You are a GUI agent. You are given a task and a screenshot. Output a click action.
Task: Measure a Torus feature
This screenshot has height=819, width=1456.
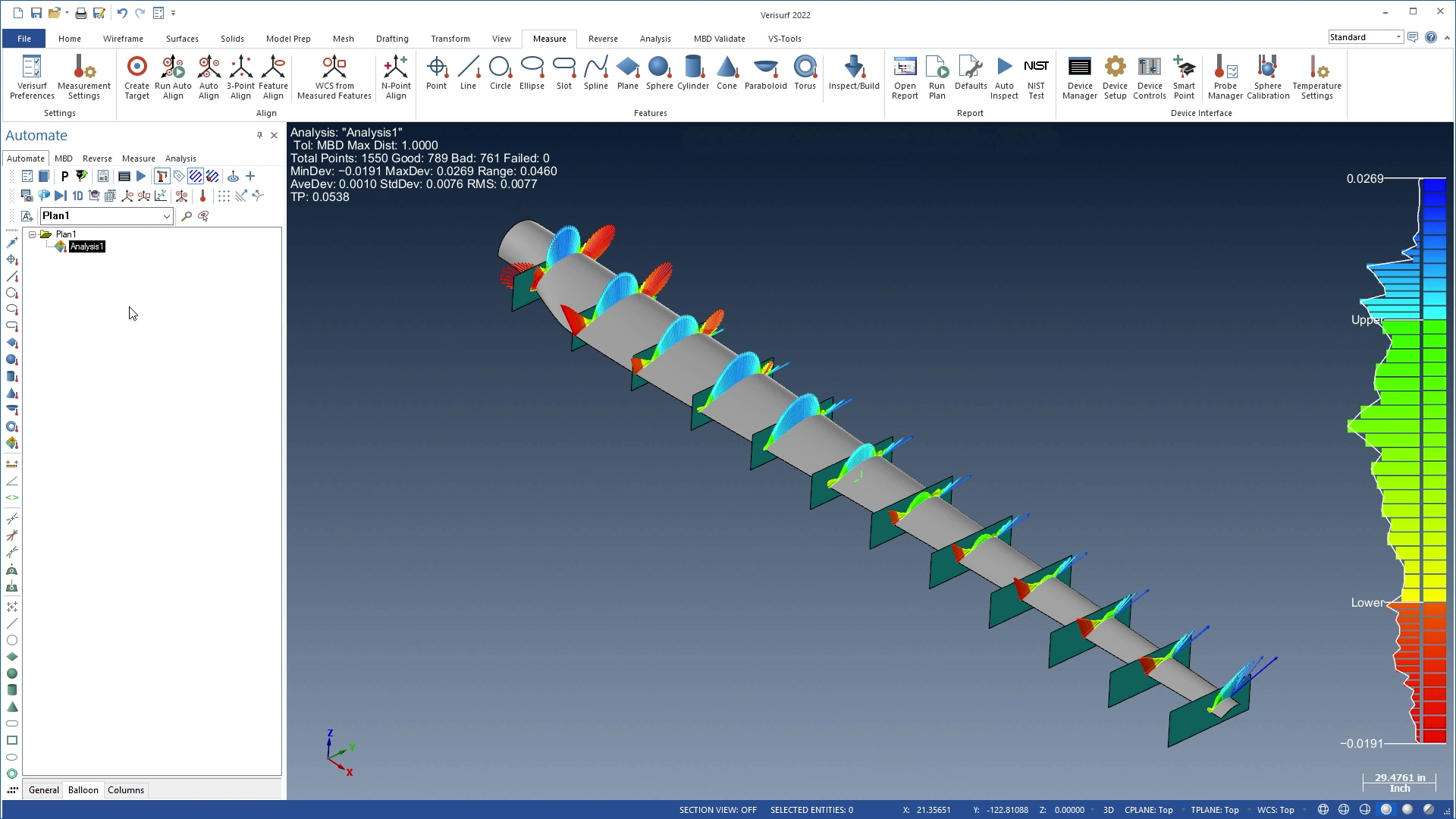(x=805, y=73)
